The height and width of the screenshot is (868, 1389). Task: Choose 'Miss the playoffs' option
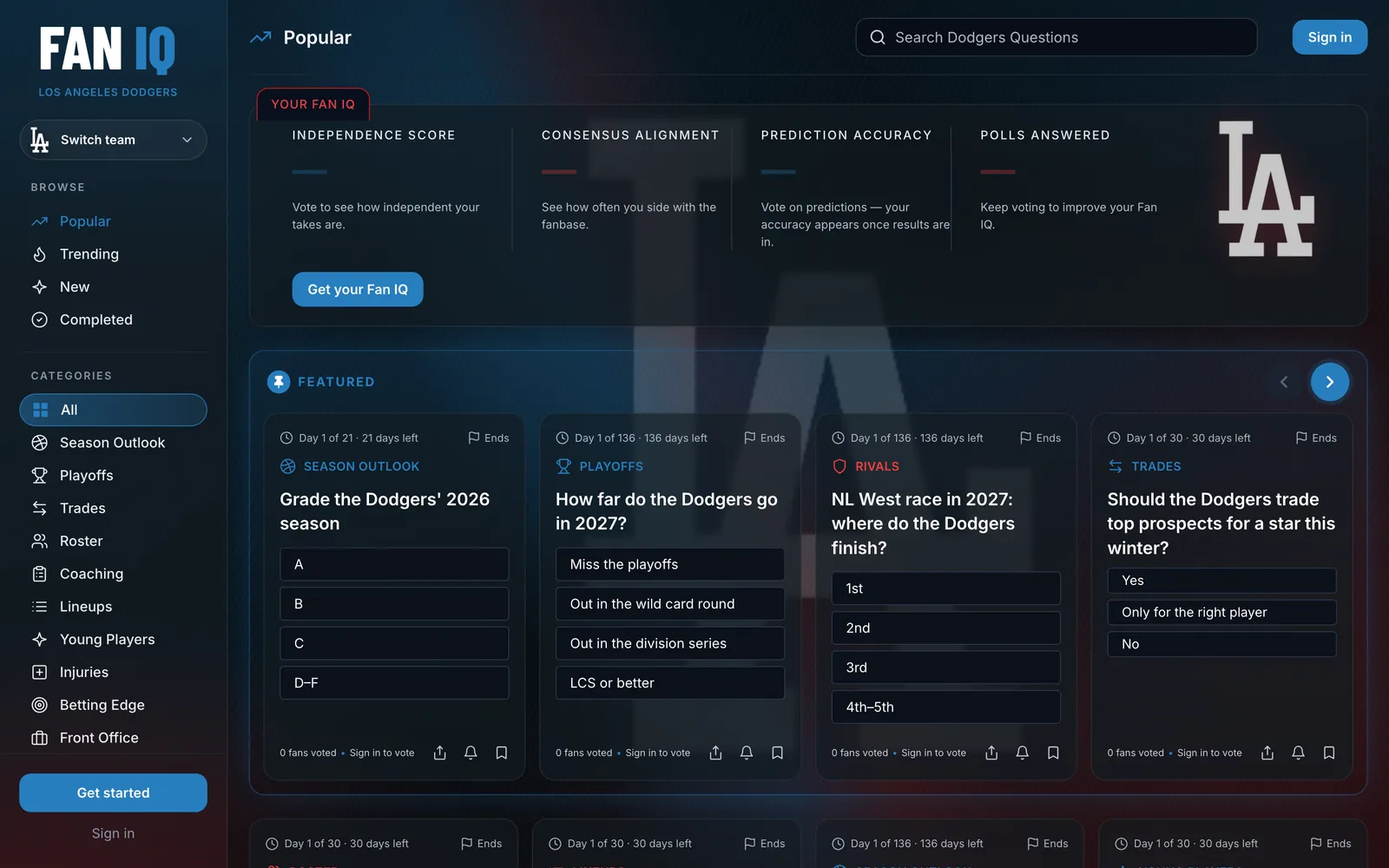click(670, 564)
